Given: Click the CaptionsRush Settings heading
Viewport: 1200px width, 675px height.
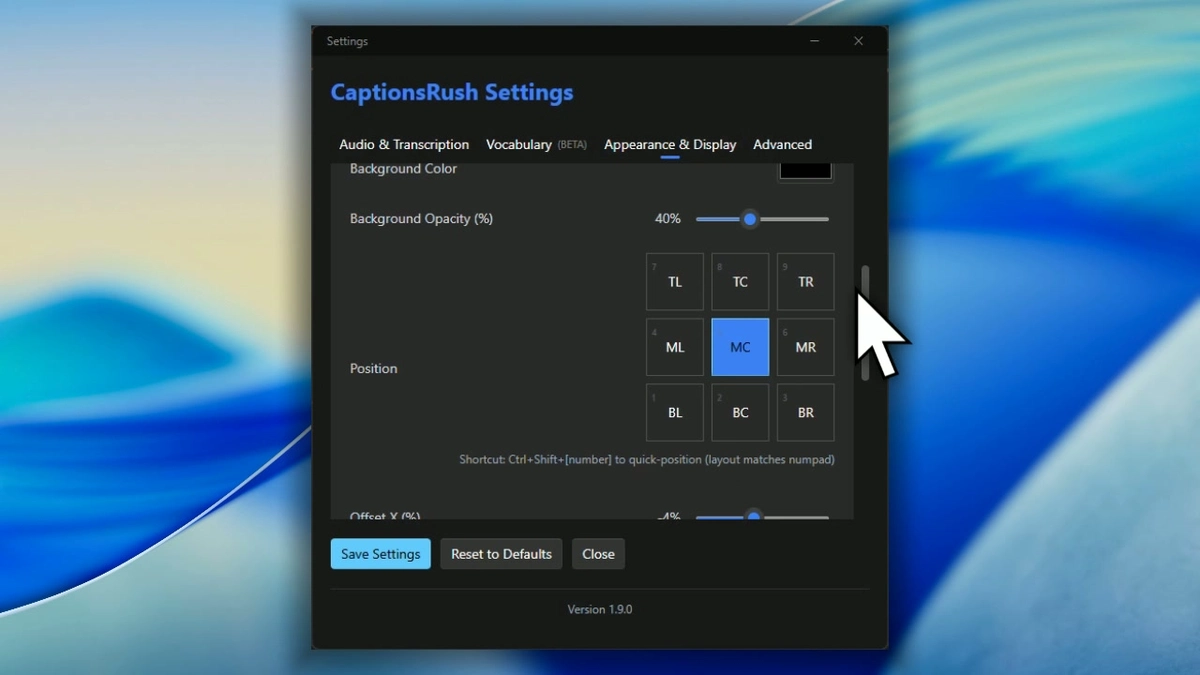Looking at the screenshot, I should point(452,93).
